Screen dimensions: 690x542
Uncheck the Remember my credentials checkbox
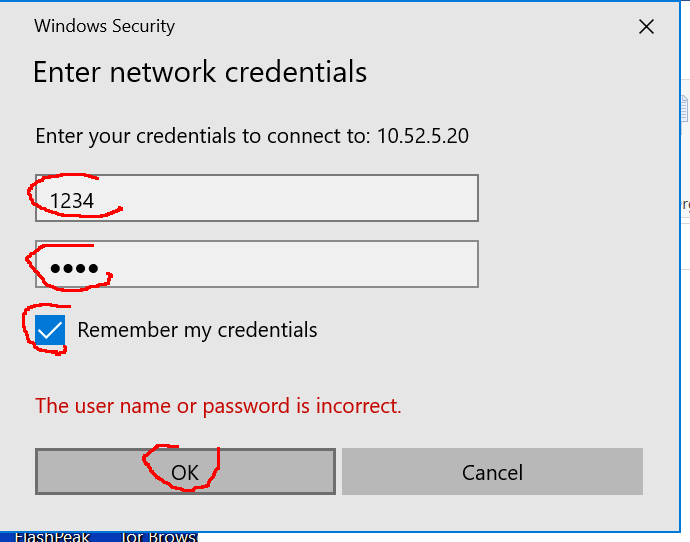point(50,330)
